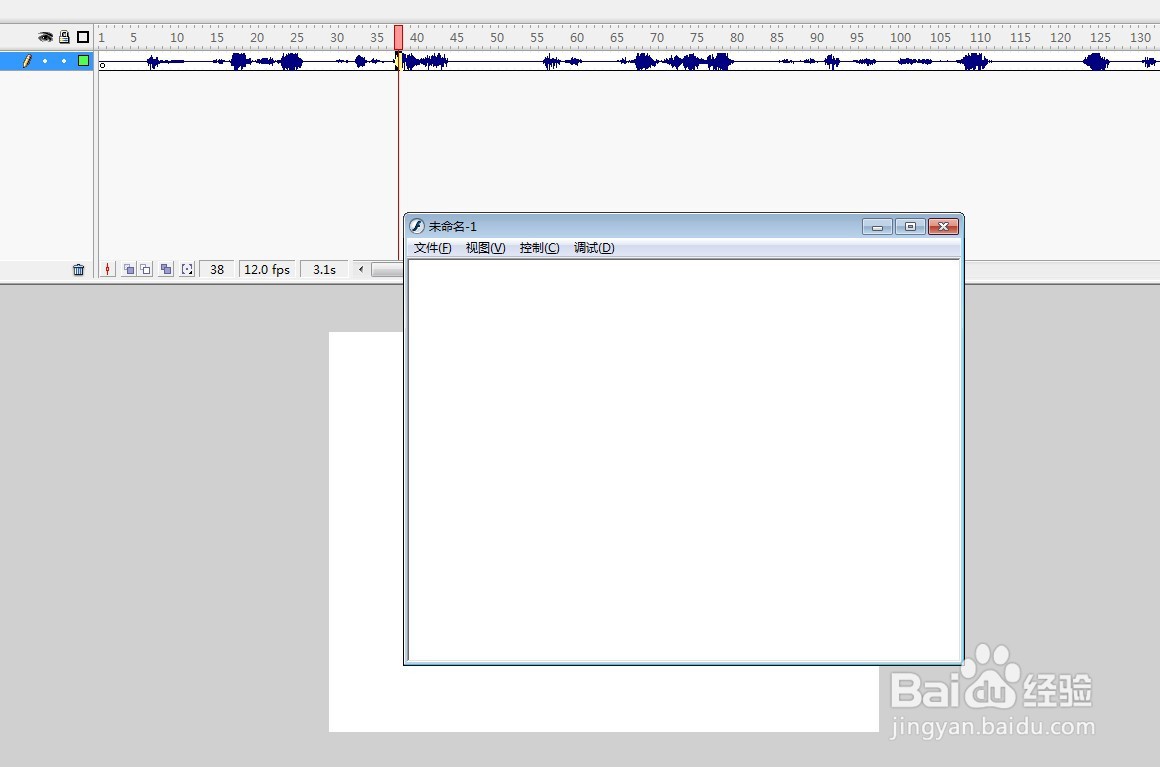Click the 12.0 fps frame rate field
The image size is (1160, 767).
click(x=267, y=270)
